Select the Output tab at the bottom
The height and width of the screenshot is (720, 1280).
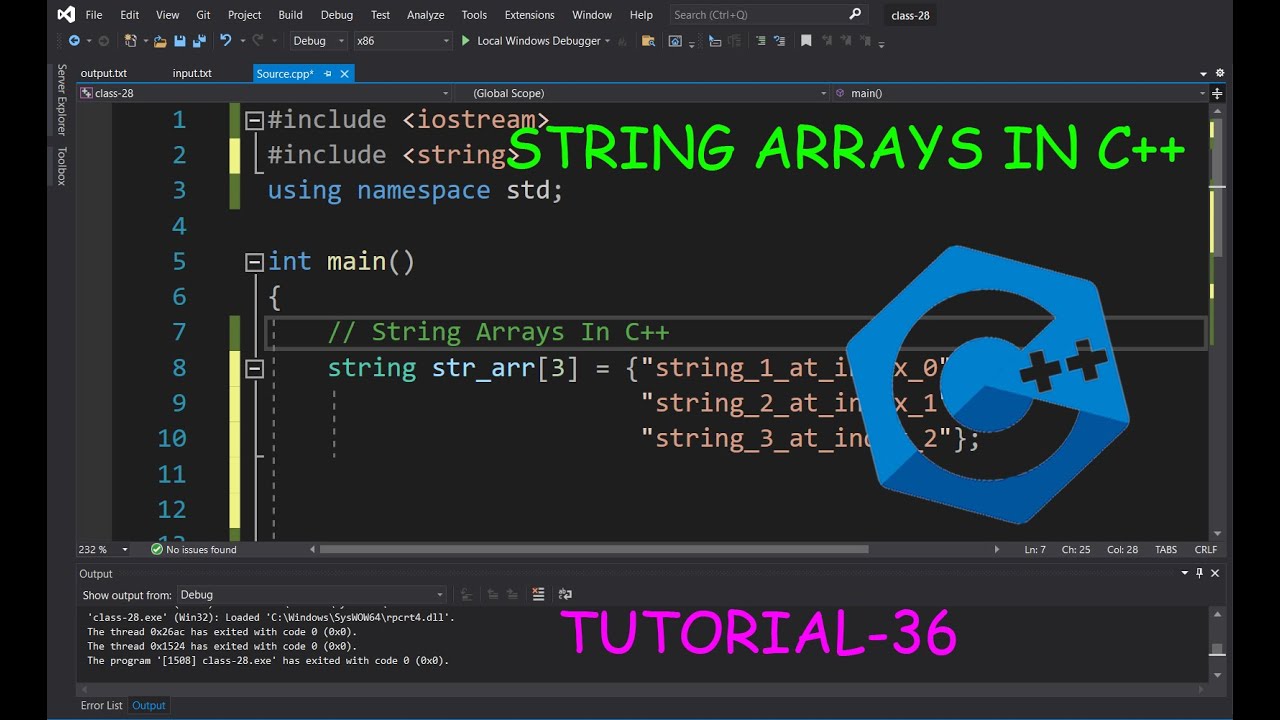point(149,705)
